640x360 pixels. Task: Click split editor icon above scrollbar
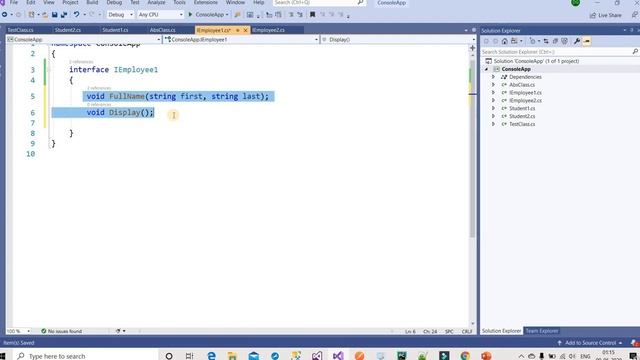(473, 48)
